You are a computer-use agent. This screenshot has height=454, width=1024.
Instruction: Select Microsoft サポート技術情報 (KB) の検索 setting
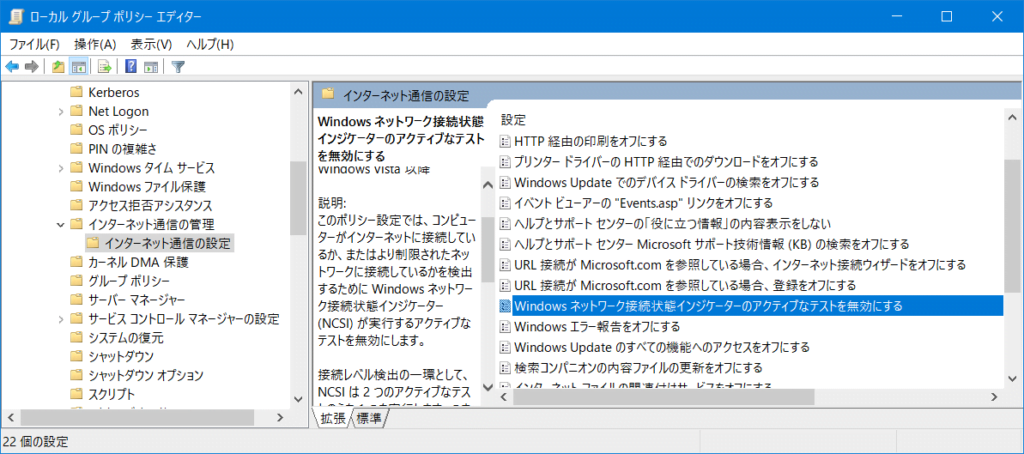click(x=712, y=244)
